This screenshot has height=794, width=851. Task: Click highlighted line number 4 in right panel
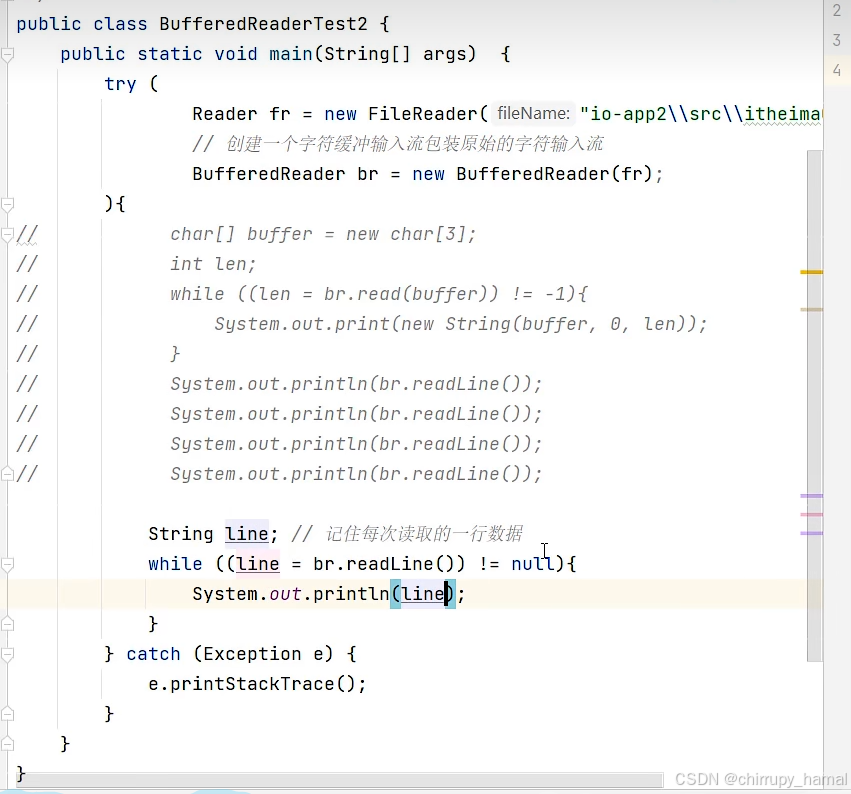click(837, 70)
